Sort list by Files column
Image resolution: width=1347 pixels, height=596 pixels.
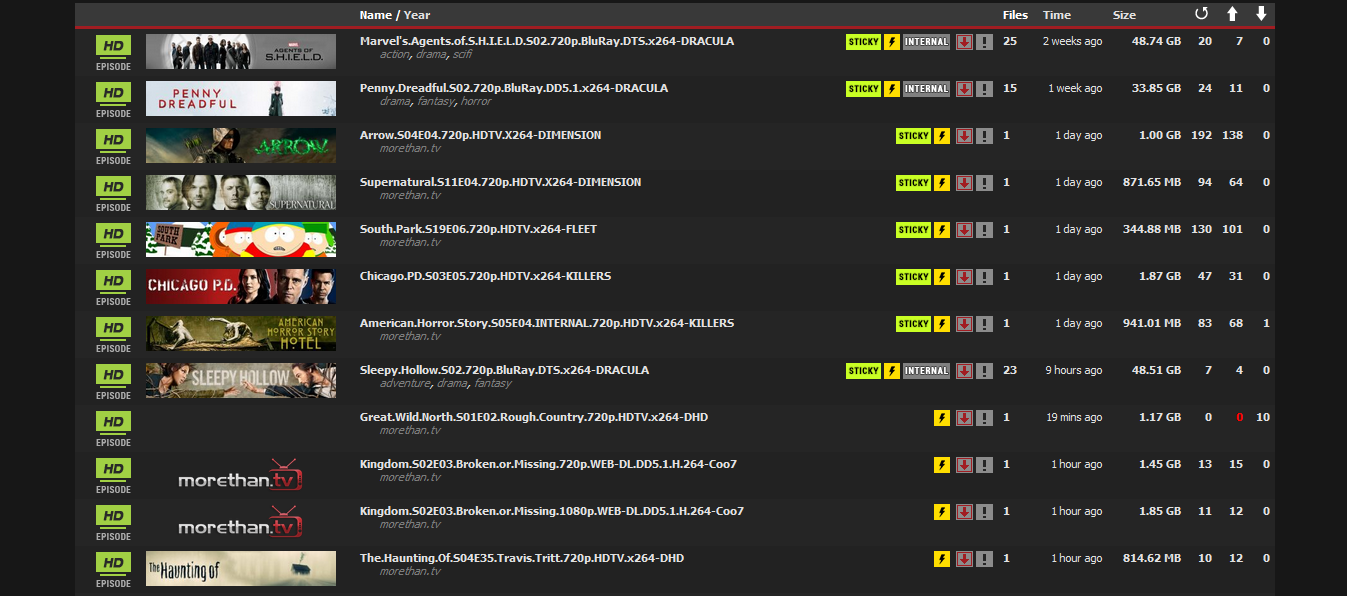[1015, 15]
